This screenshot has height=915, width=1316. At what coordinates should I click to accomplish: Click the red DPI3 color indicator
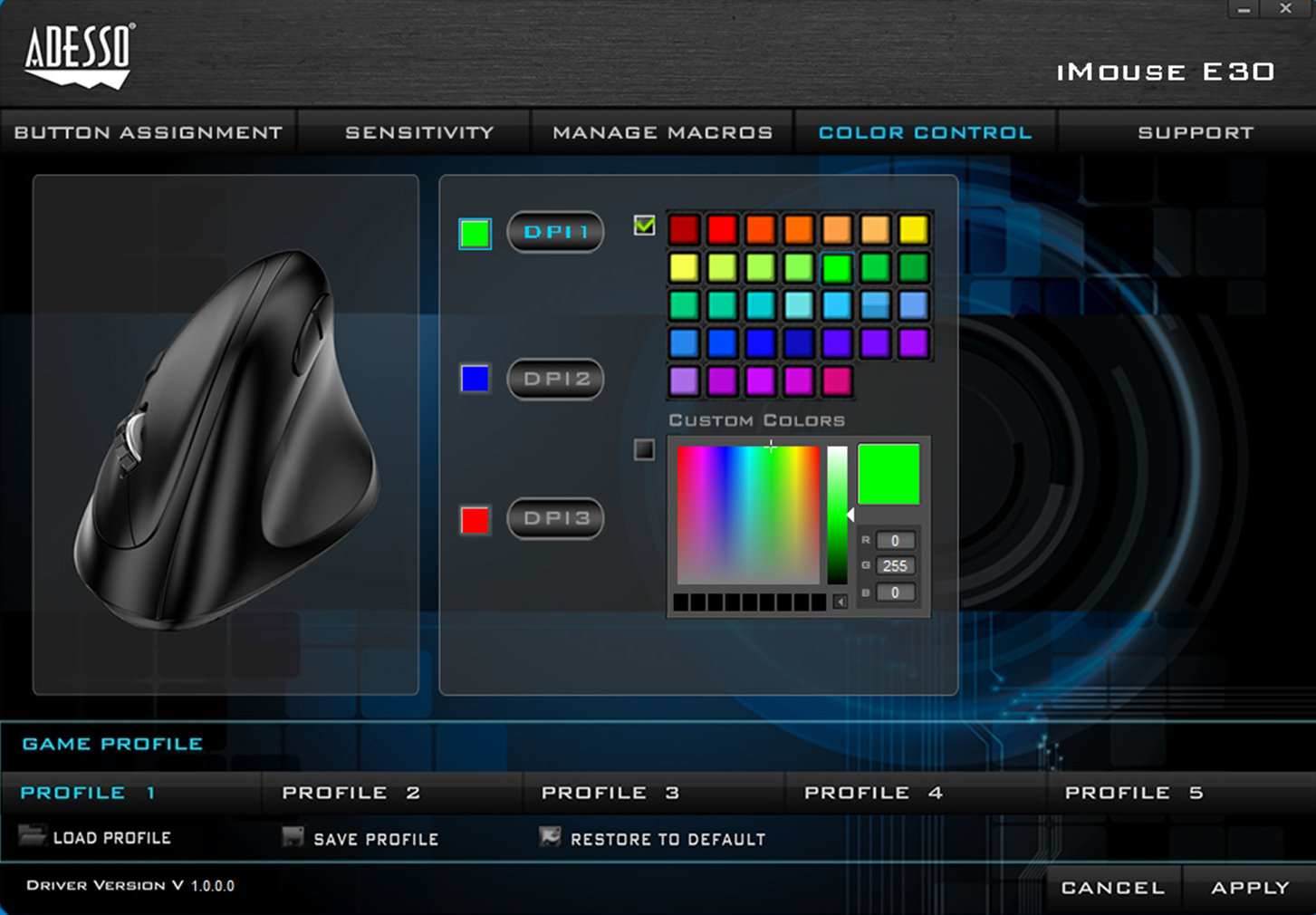tap(475, 520)
